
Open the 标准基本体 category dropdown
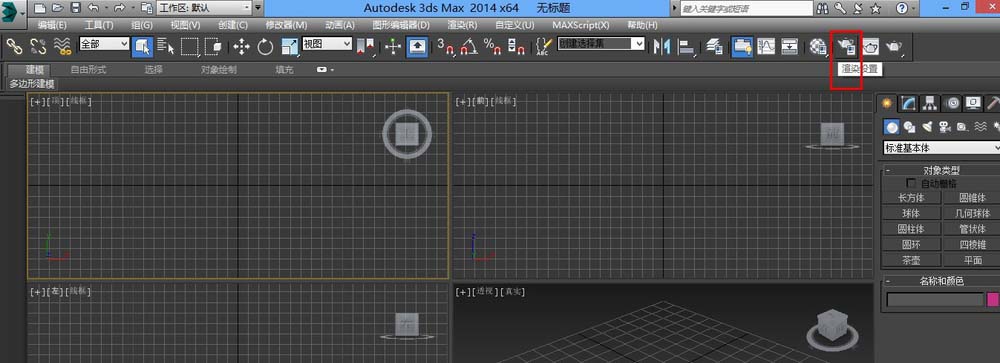point(941,147)
